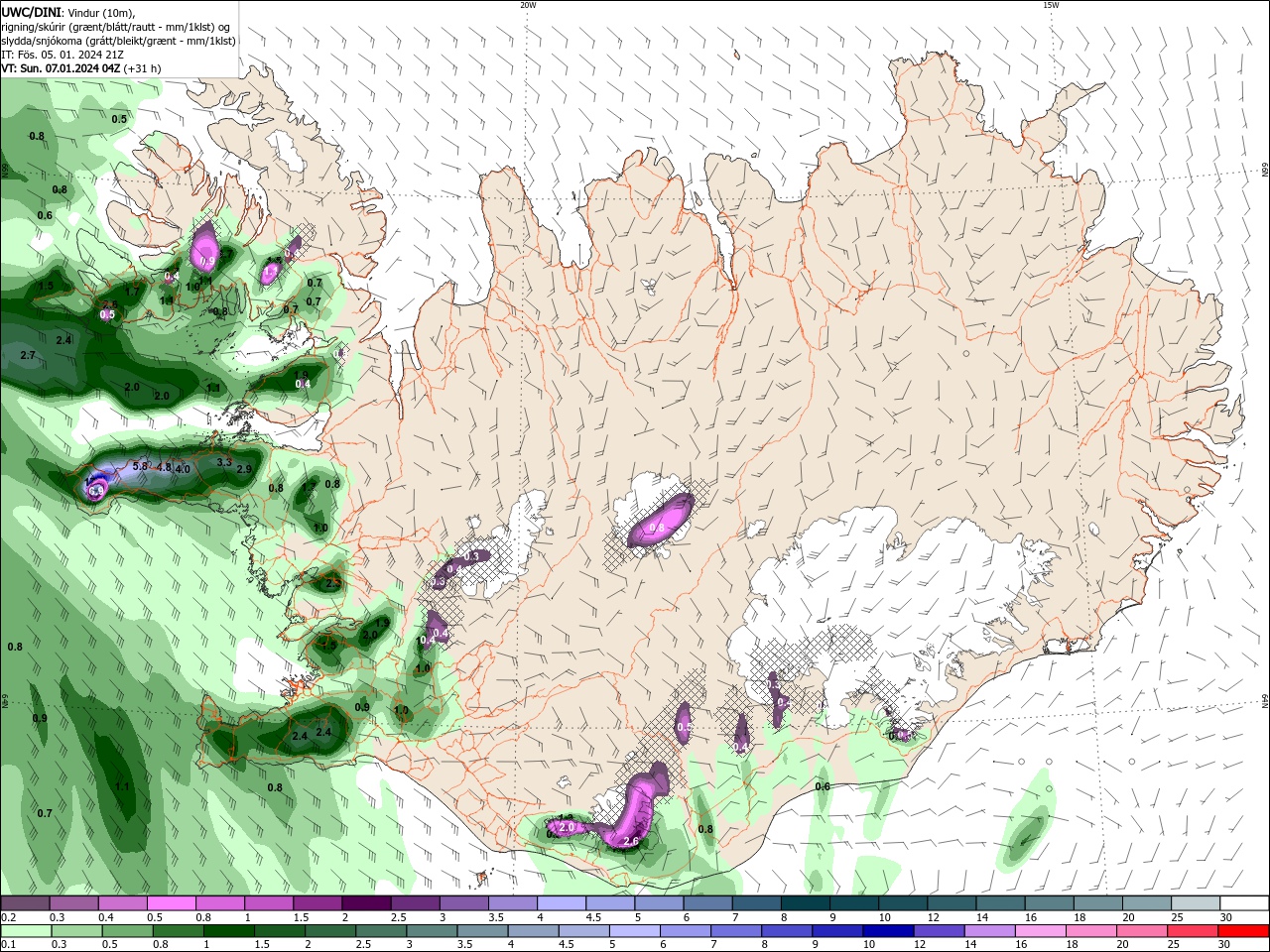Select the crimson 25 rain legend swatch
Image resolution: width=1270 pixels, height=952 pixels.
click(1194, 931)
